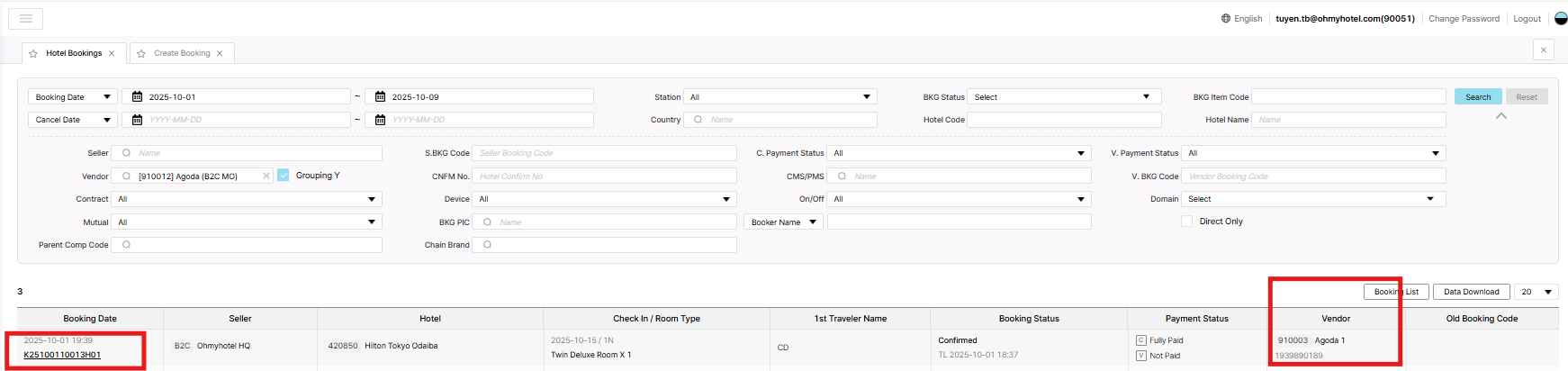Enable the Direct Only checkbox
Image resolution: width=1568 pixels, height=371 pixels.
coord(1186,222)
